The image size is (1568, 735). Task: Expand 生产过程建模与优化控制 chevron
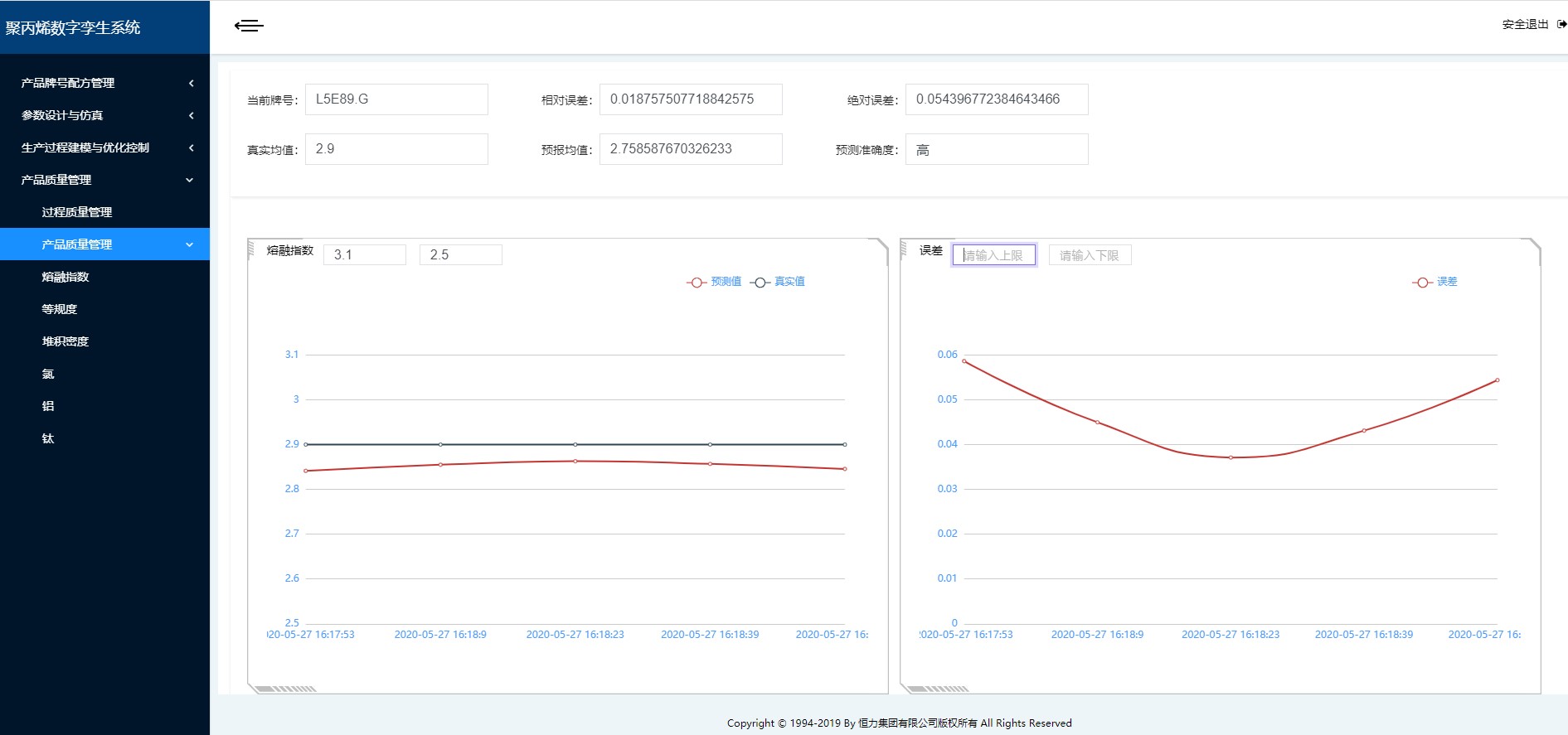tap(191, 147)
